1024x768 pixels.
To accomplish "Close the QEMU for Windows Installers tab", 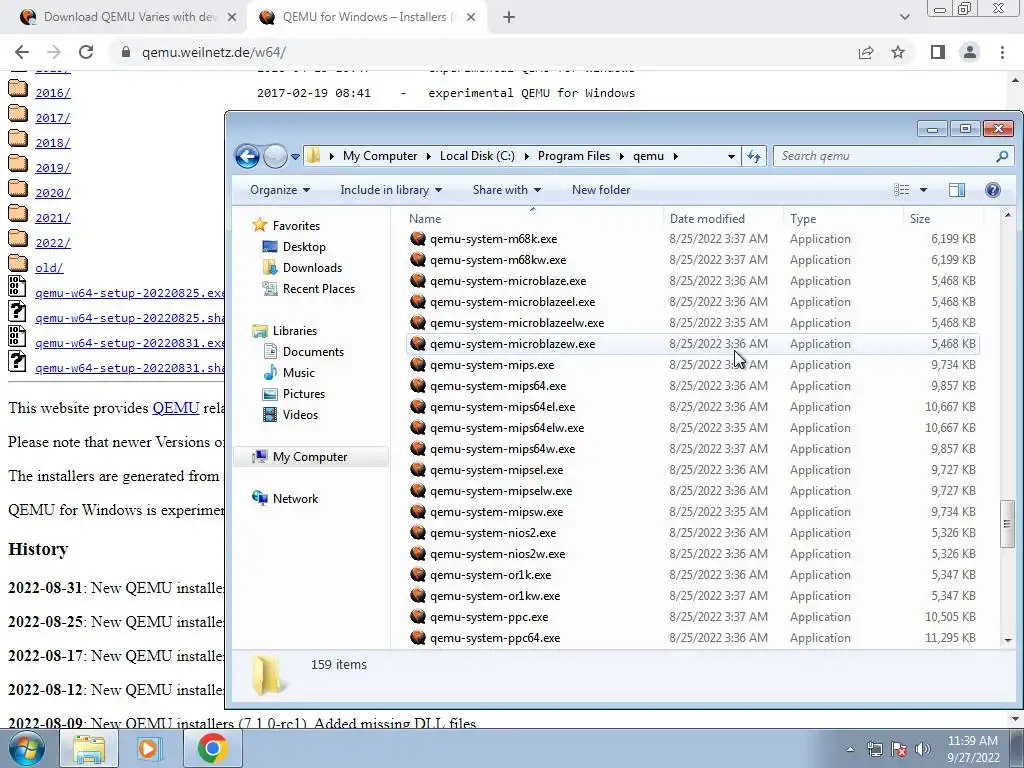I will click(471, 18).
